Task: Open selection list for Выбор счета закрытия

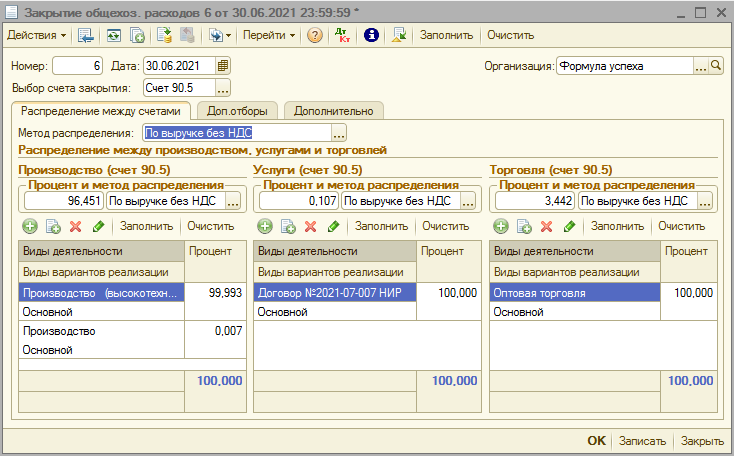Action: pos(224,88)
